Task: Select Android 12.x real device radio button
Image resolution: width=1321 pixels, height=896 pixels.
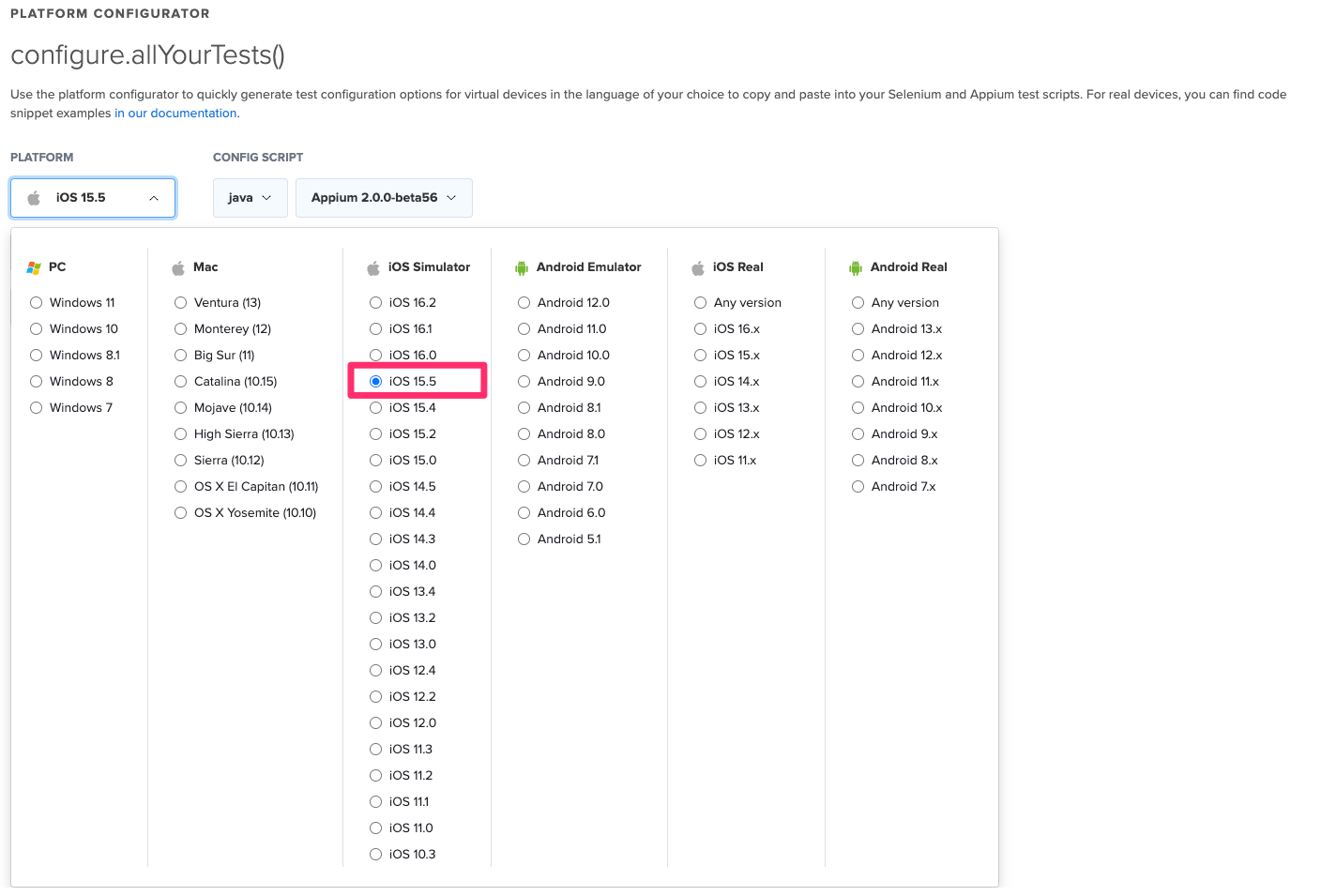Action: click(858, 356)
